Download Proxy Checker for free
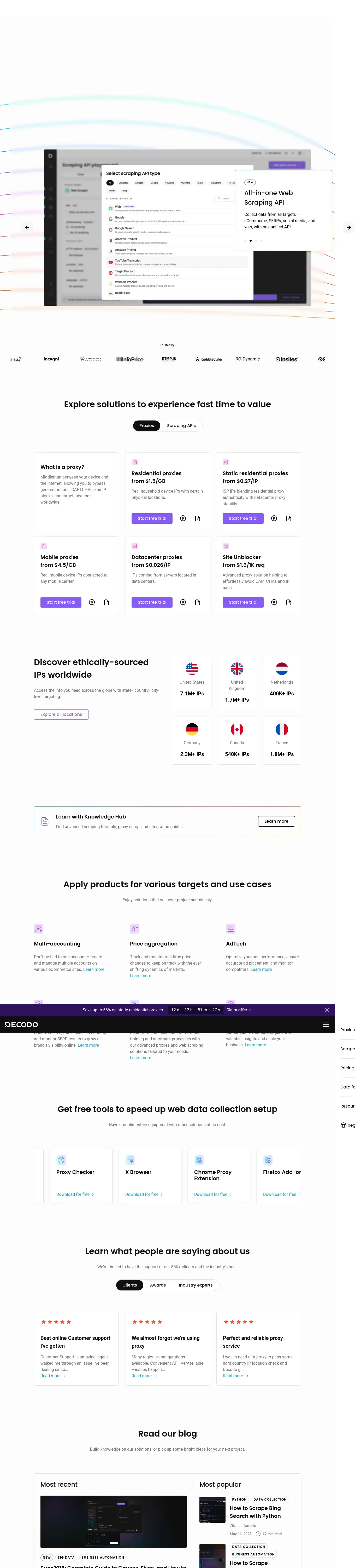 click(75, 1194)
